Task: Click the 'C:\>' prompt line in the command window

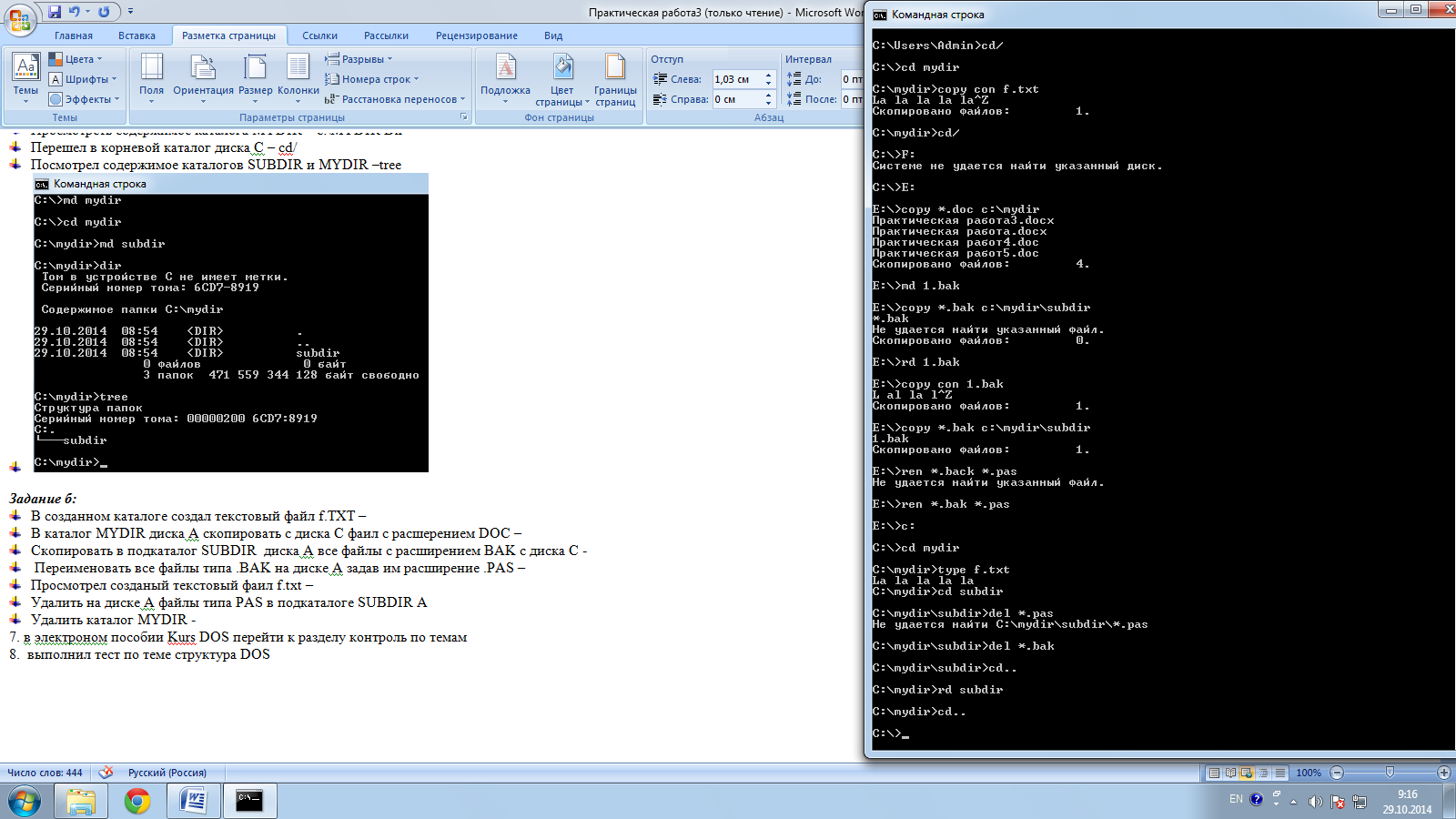Action: pyautogui.click(x=890, y=733)
